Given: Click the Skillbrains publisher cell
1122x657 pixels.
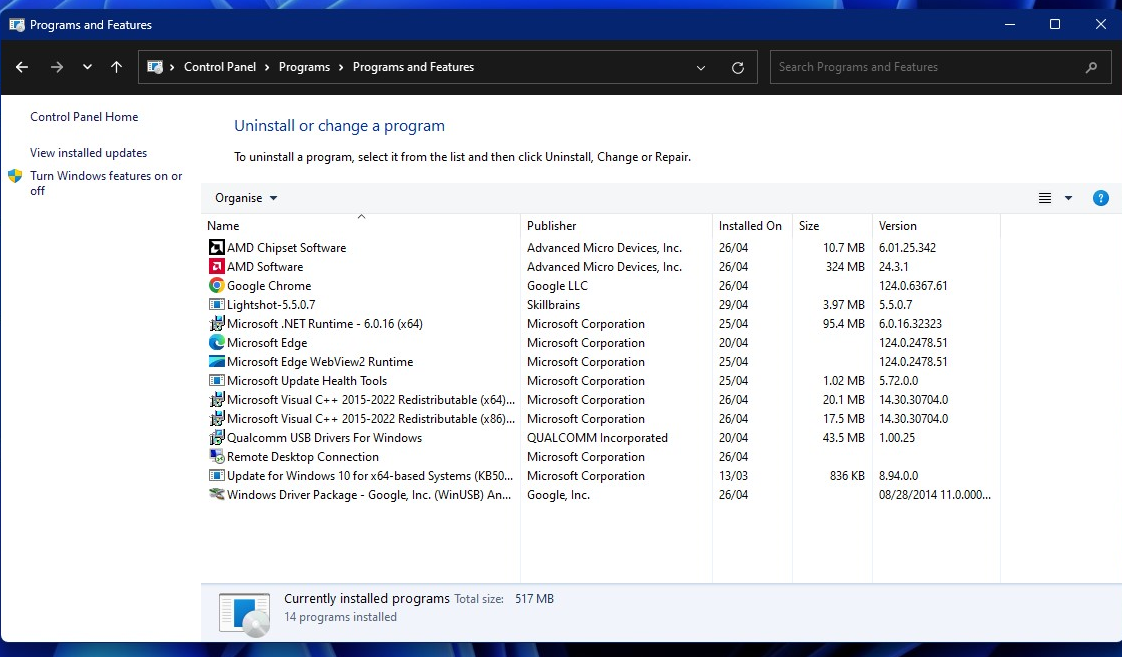Looking at the screenshot, I should (x=553, y=304).
